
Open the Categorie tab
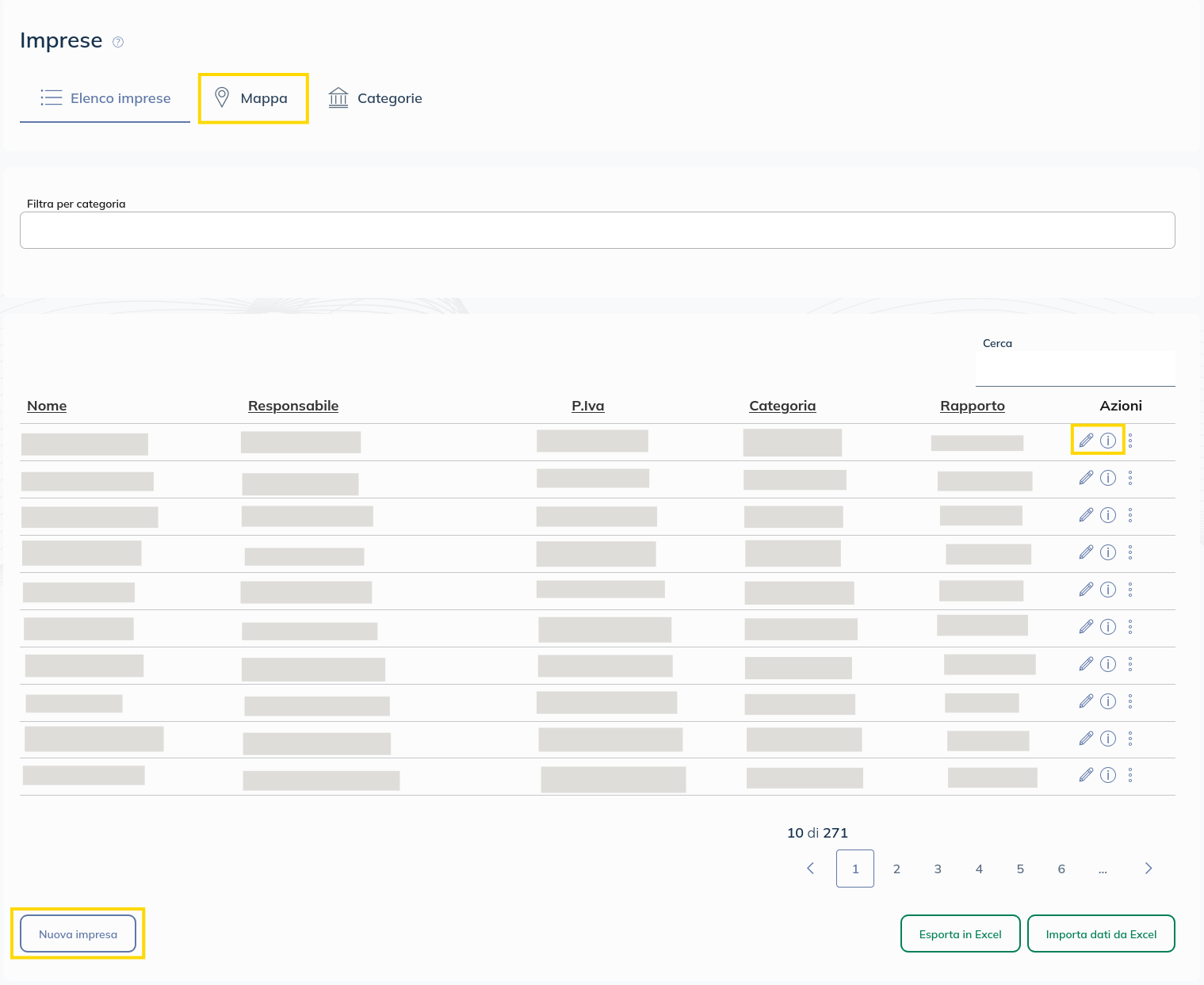376,98
